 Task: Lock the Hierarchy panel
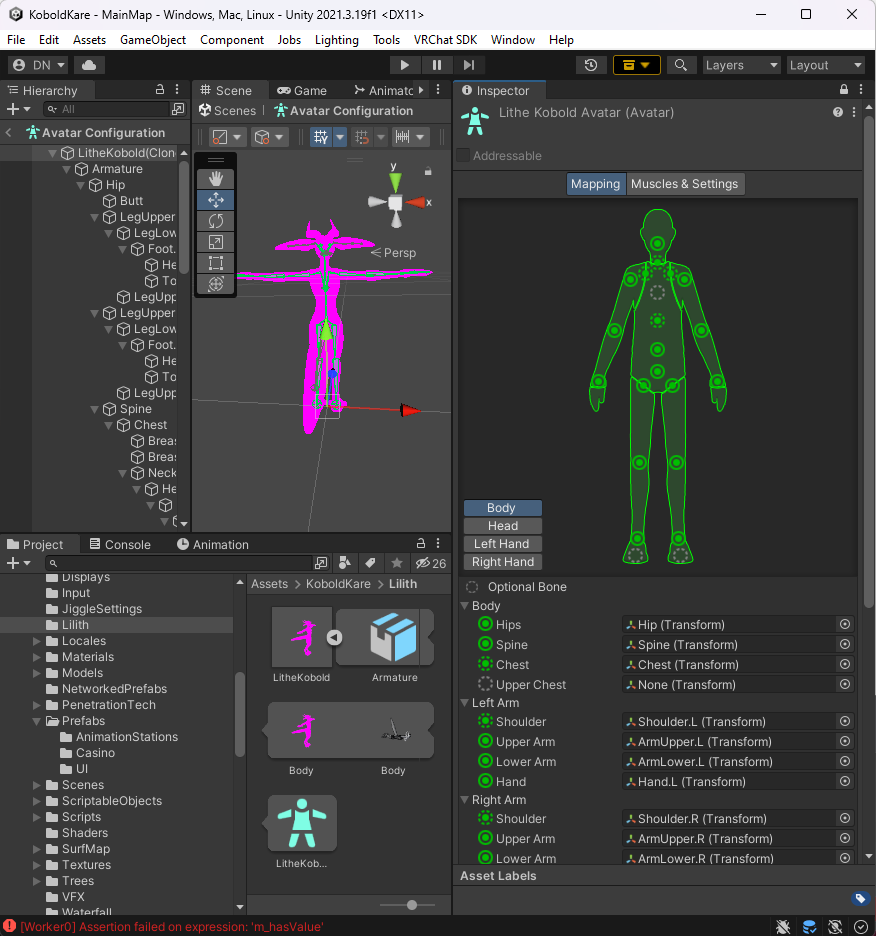click(159, 90)
